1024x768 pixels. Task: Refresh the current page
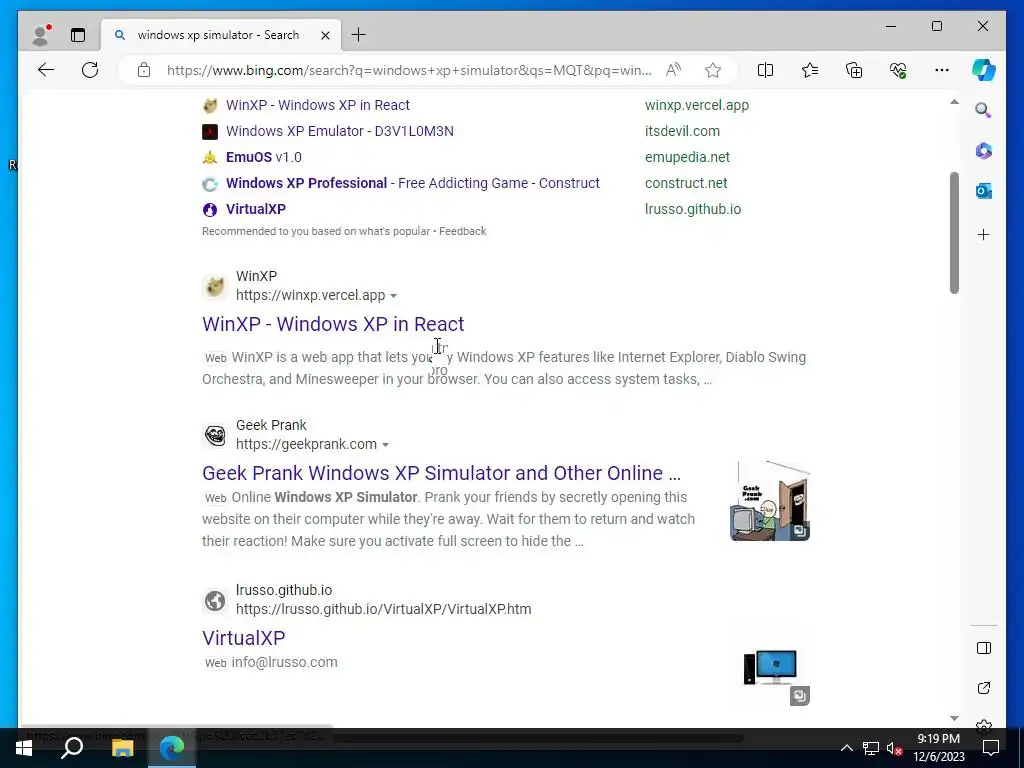(90, 70)
